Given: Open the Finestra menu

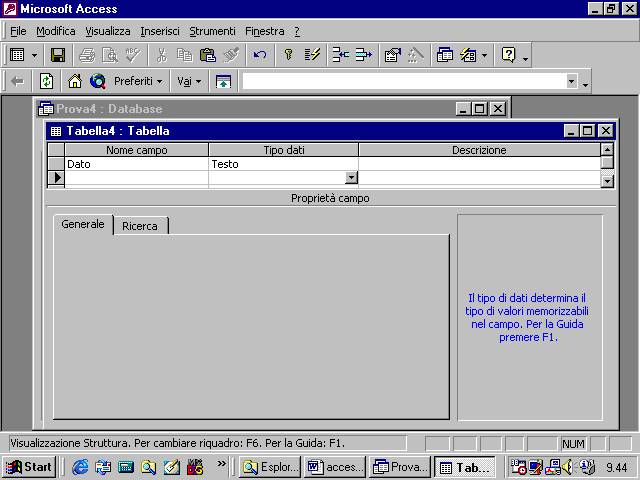Looking at the screenshot, I should (x=264, y=31).
